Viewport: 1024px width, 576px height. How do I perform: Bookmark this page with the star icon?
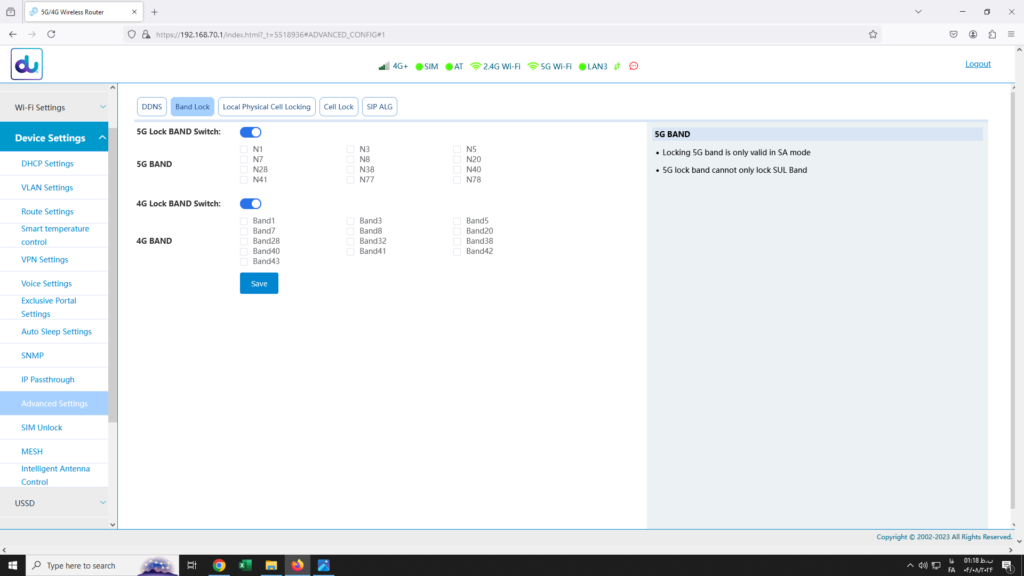point(873,34)
